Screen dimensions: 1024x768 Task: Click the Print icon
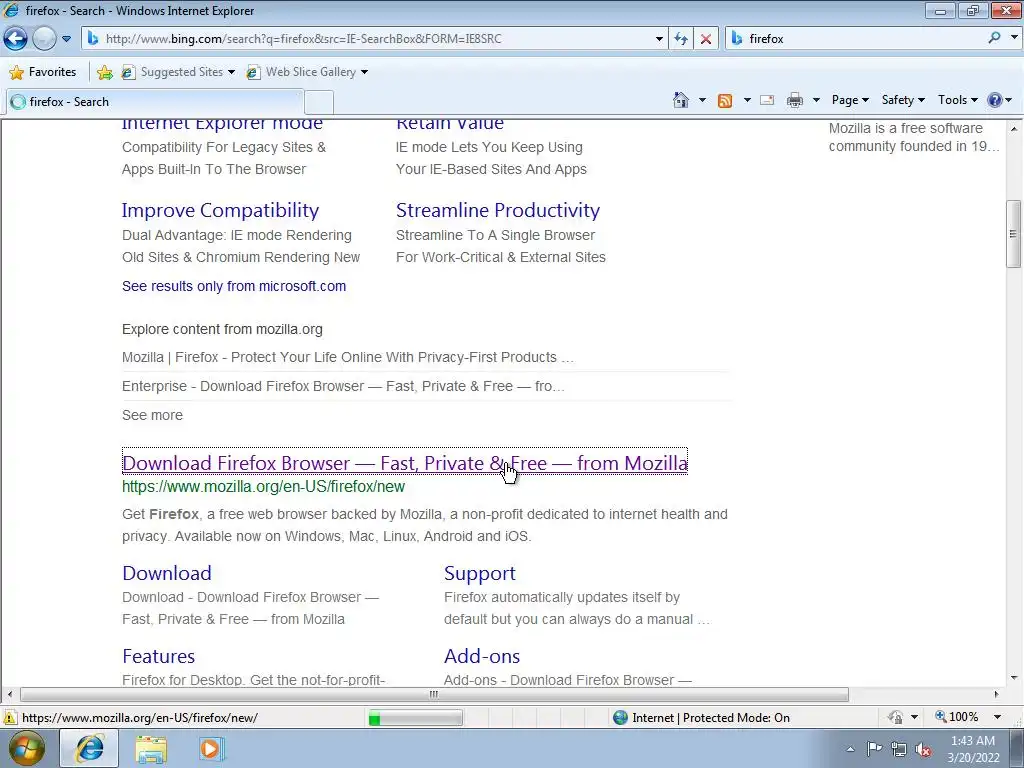[795, 100]
